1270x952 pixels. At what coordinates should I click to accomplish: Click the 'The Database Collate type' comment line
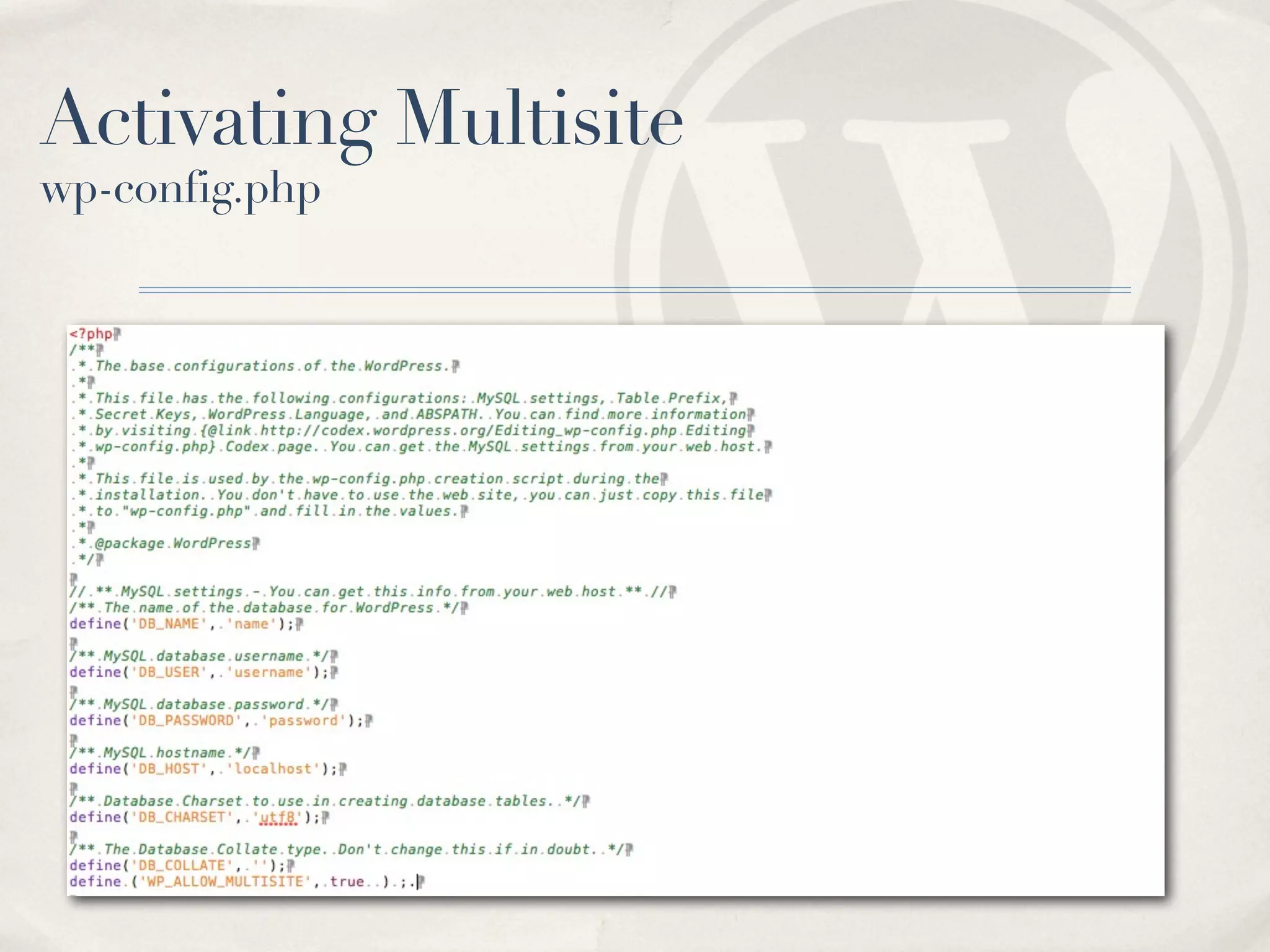351,850
